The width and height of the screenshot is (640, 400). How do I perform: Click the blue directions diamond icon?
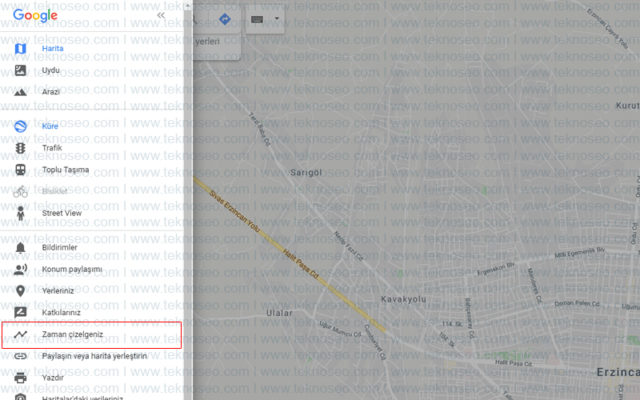pyautogui.click(x=225, y=19)
